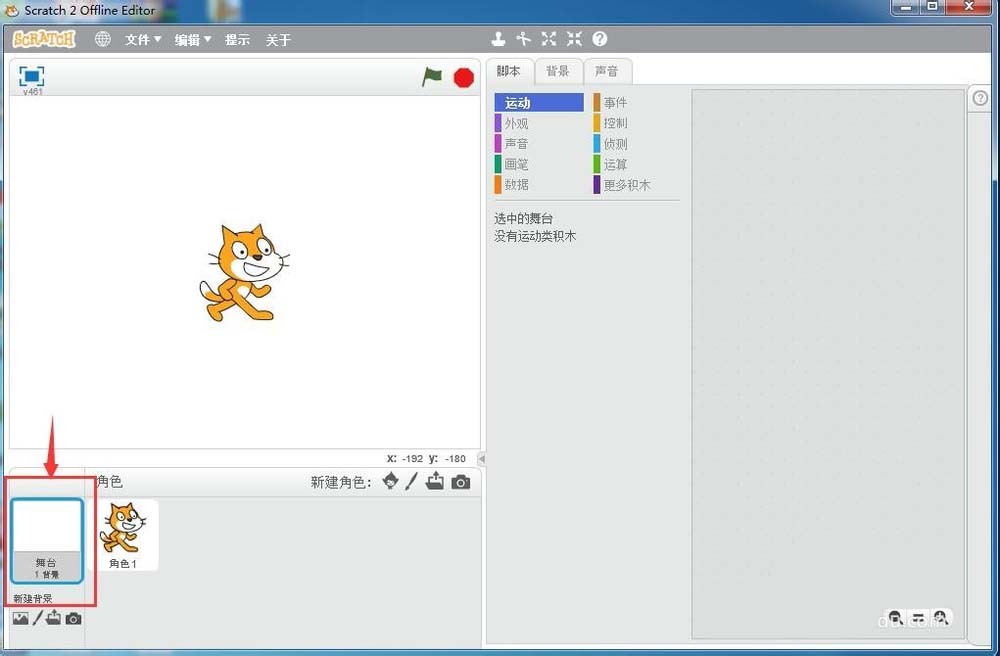
Task: Select the 角色1 sprite thumbnail
Action: click(124, 535)
